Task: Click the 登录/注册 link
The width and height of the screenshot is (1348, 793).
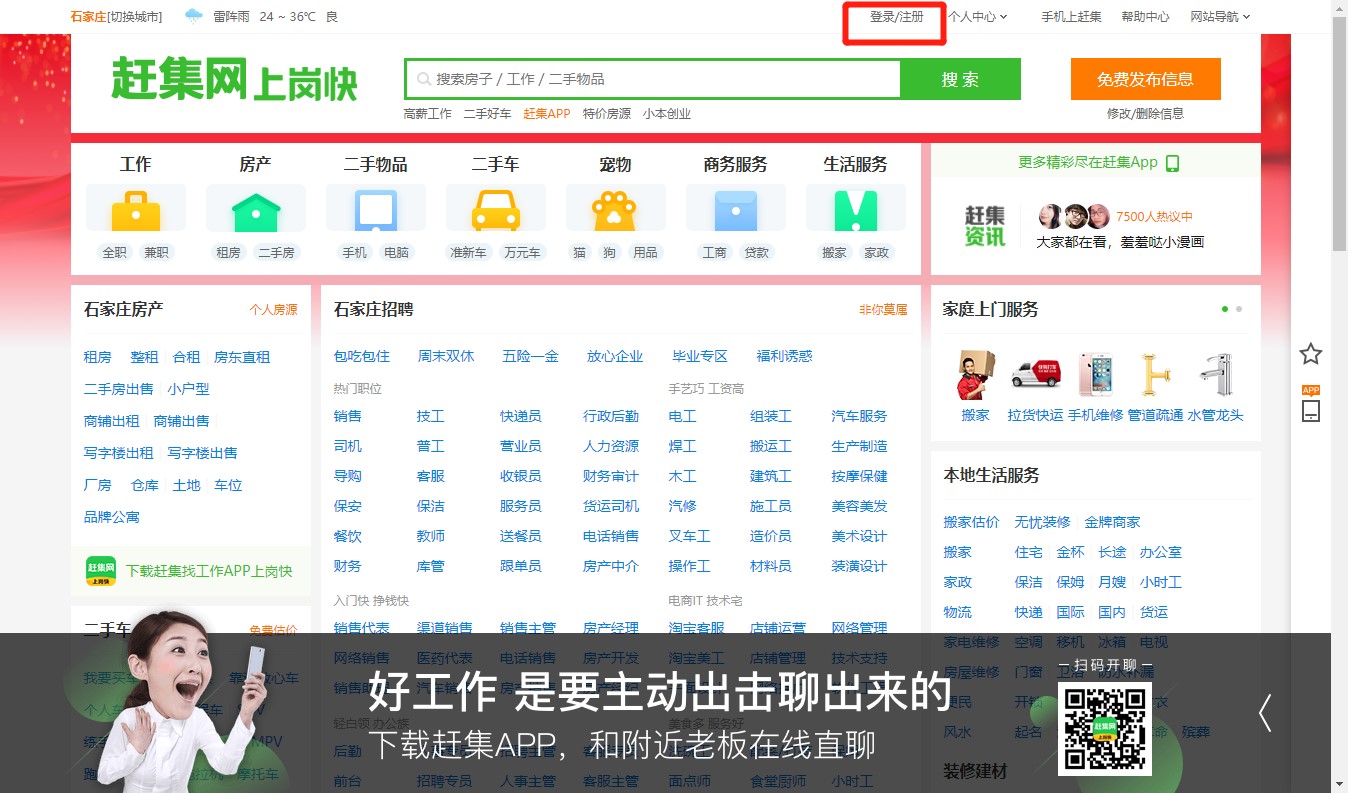Action: coord(896,17)
